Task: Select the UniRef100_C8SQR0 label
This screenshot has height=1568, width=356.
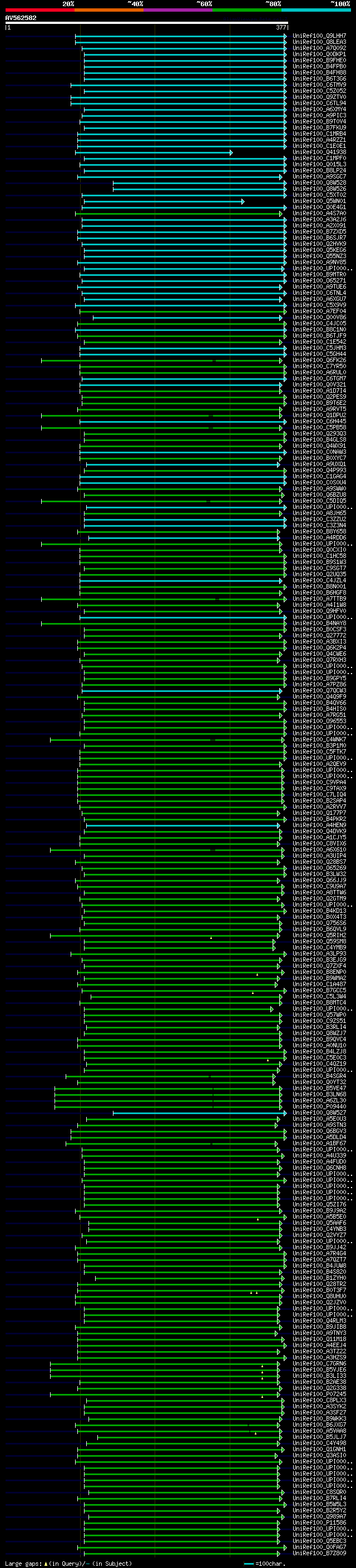Action: [x=319, y=1492]
